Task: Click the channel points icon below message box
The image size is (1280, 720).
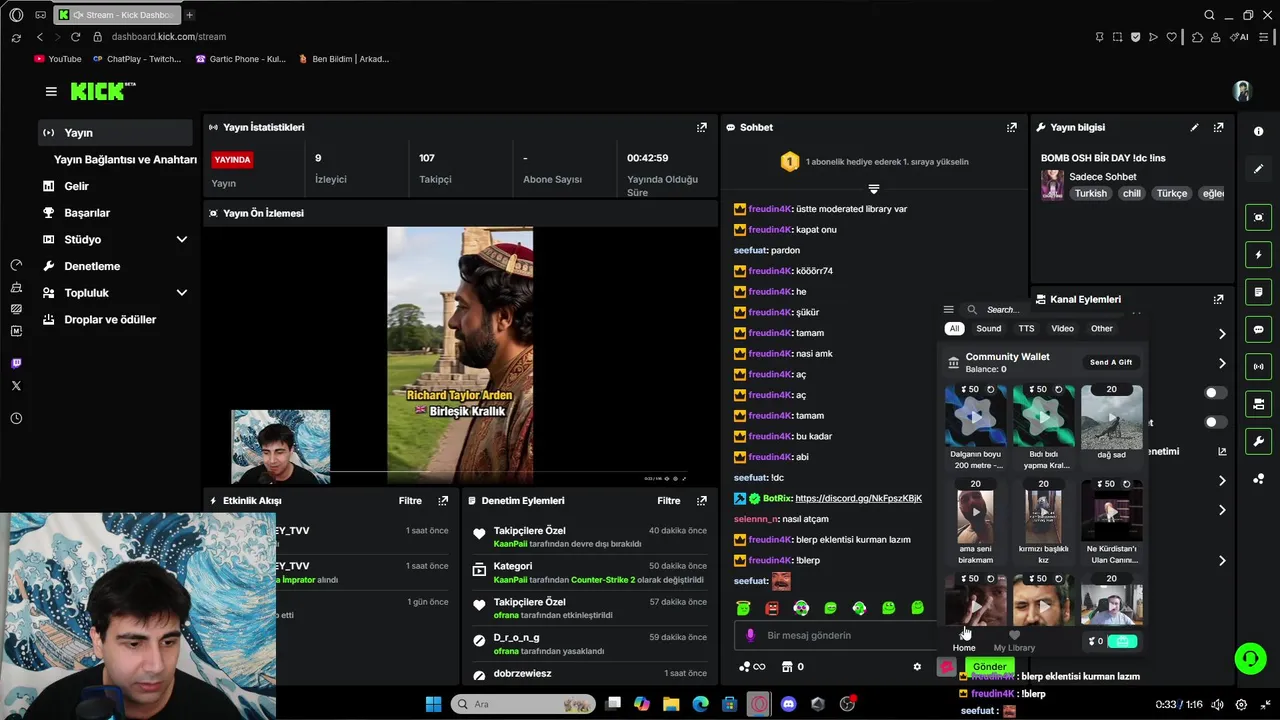Action: pos(750,666)
